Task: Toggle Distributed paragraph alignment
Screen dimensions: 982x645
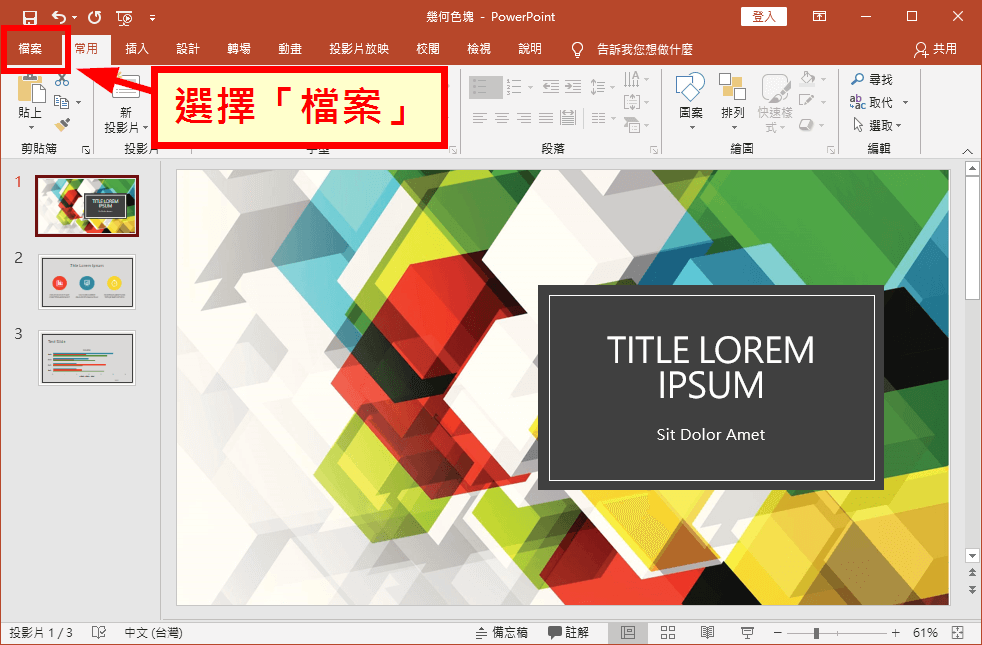Action: click(568, 117)
